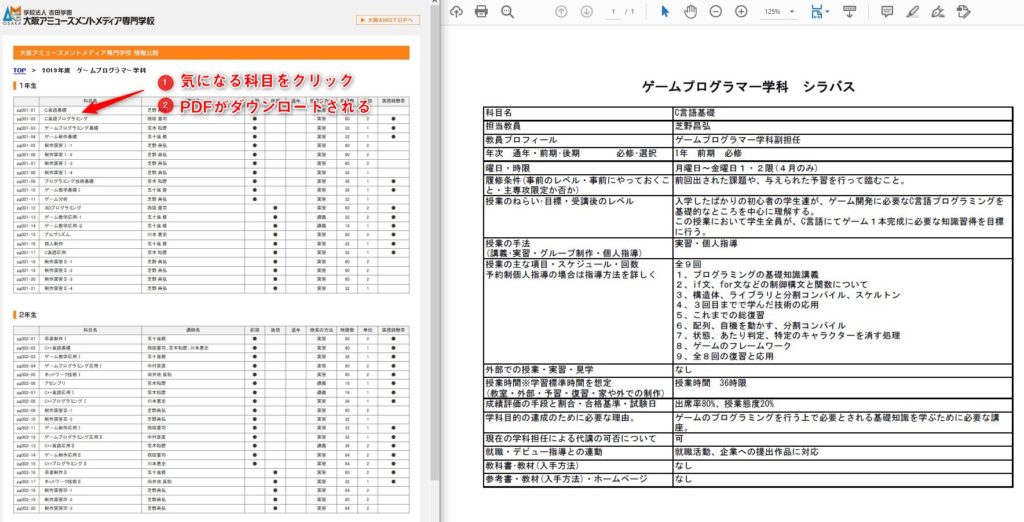Image resolution: width=1024 pixels, height=522 pixels.
Task: Click the PDF line 8、ゲームのフレームワーク
Action: [x=735, y=346]
